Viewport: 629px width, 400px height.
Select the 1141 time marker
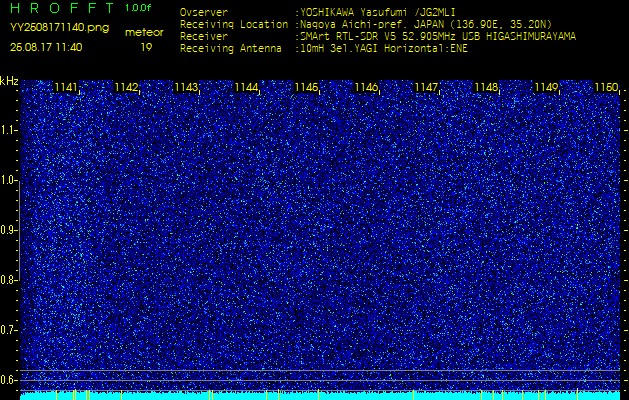tap(66, 87)
